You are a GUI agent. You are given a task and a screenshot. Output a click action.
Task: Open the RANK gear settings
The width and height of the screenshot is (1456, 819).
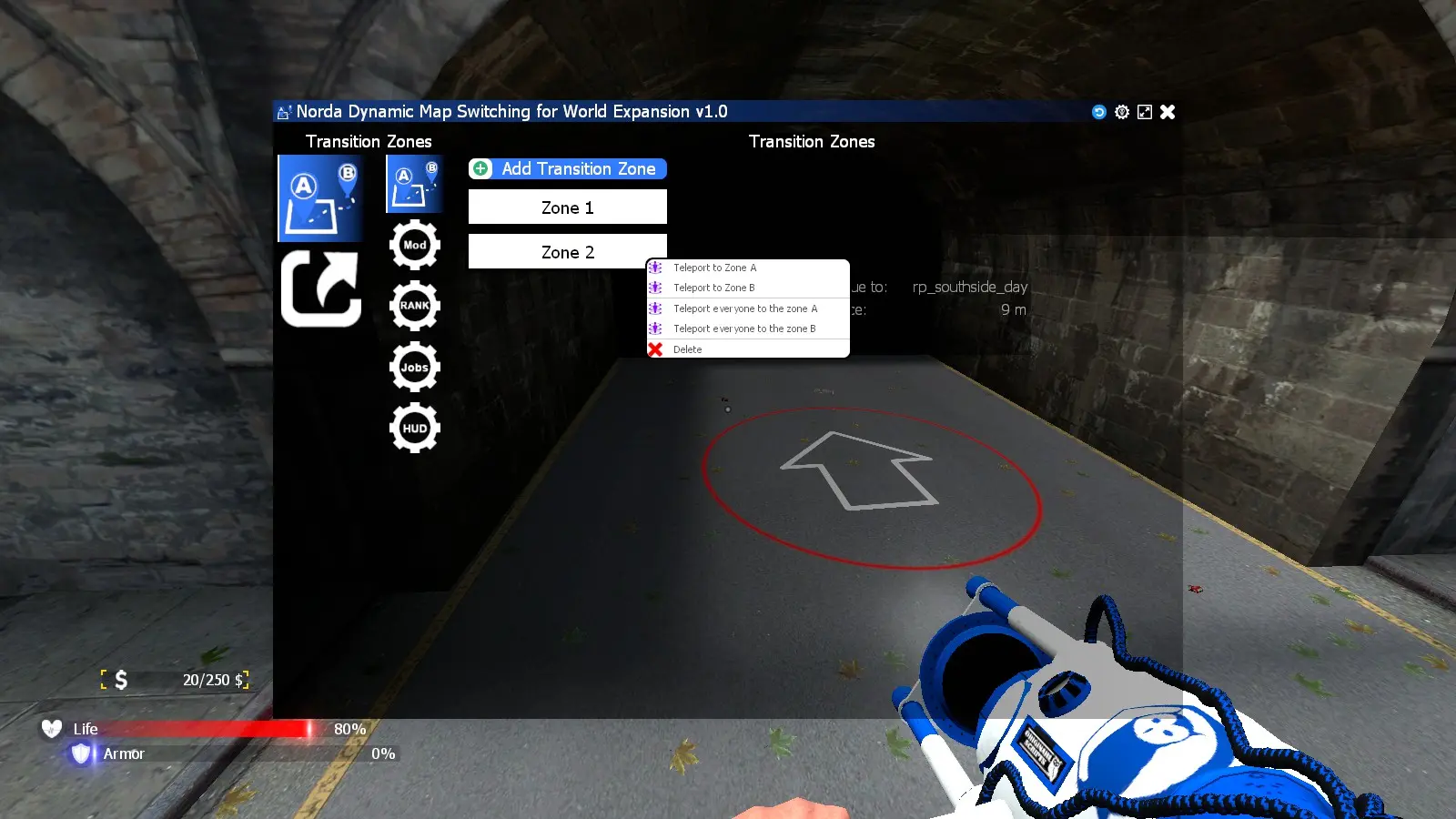click(x=415, y=306)
